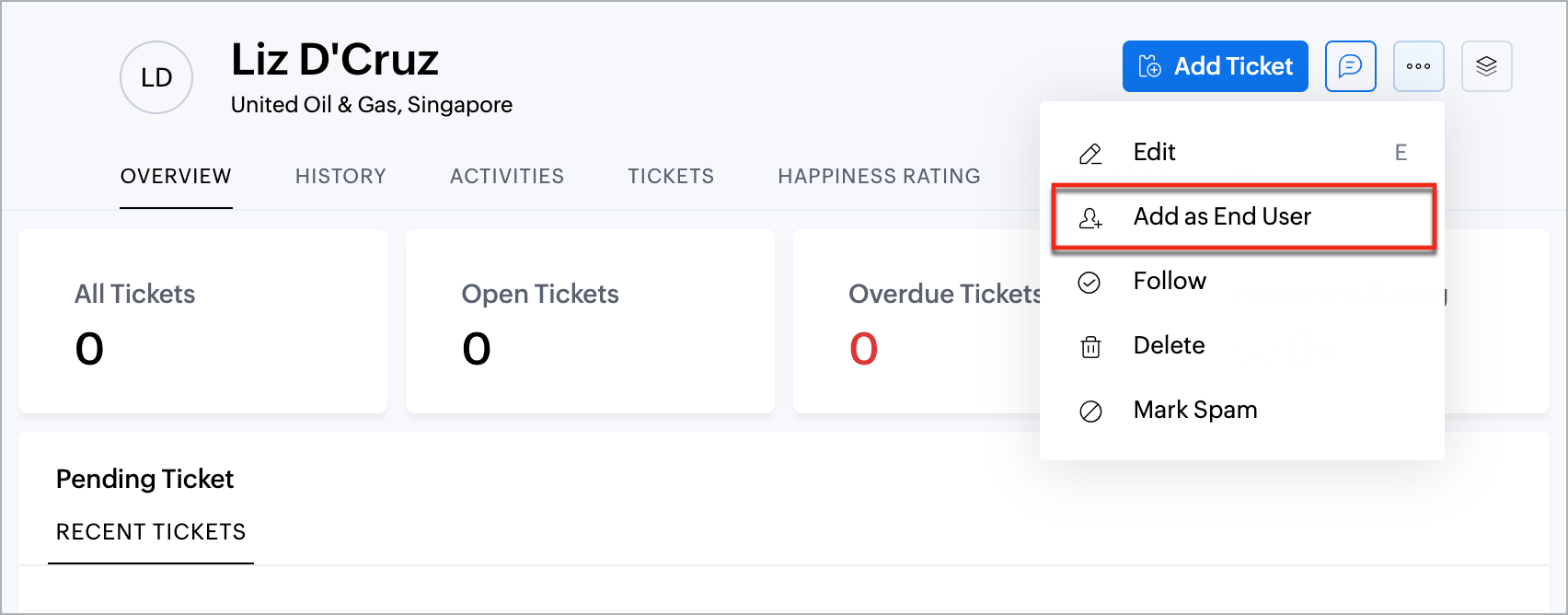Image resolution: width=1568 pixels, height=615 pixels.
Task: Click the Follow checkmark icon
Action: click(x=1090, y=282)
